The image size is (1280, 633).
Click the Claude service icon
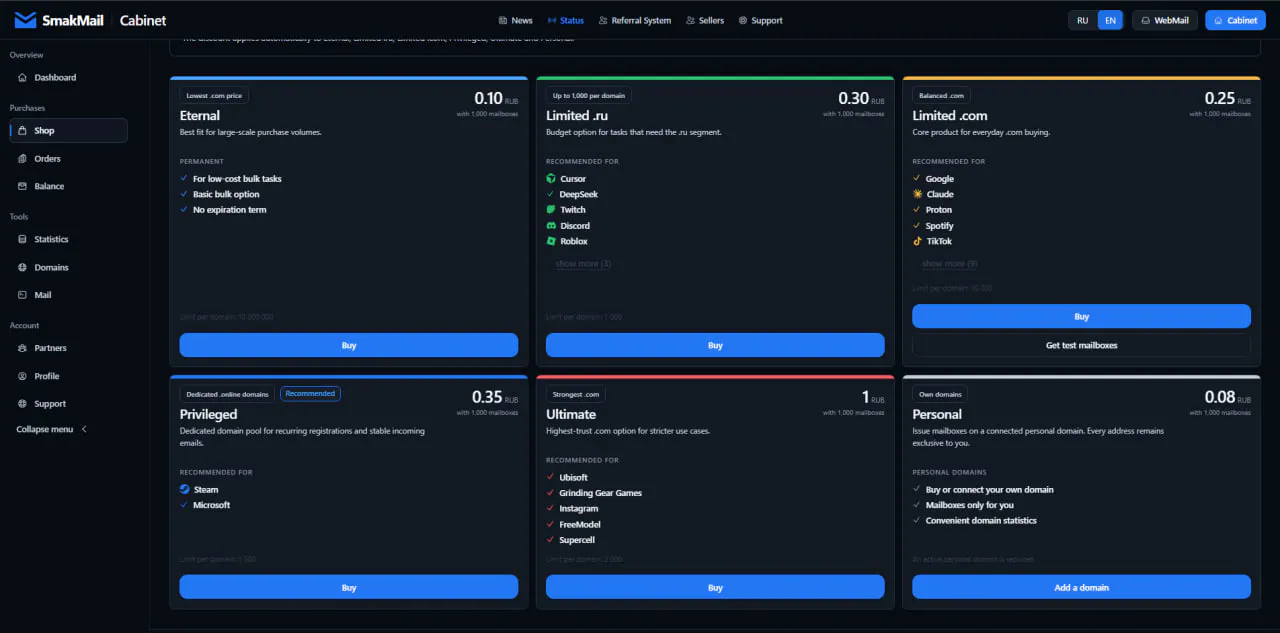(x=917, y=194)
